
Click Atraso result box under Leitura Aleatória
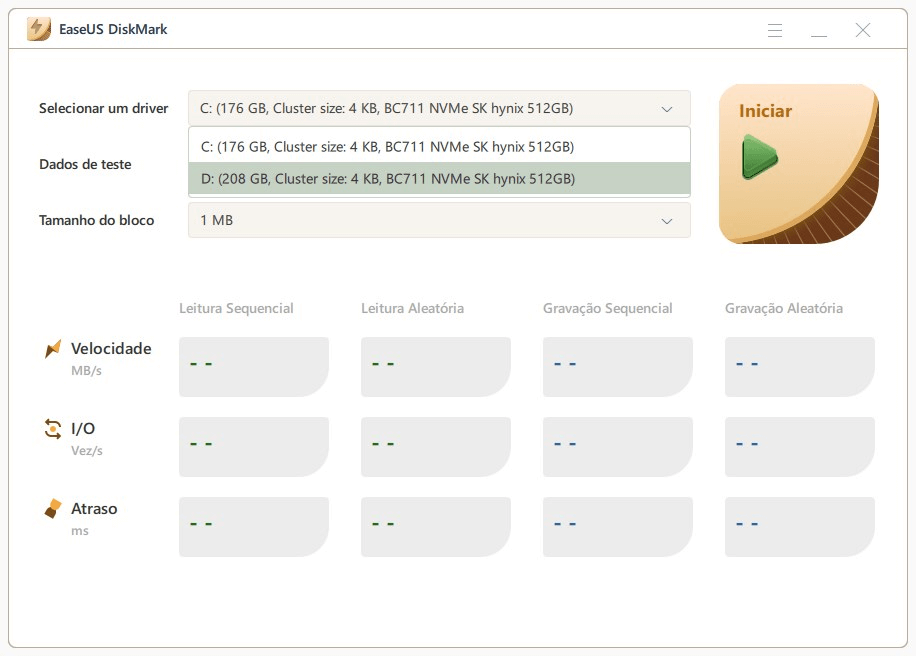pyautogui.click(x=436, y=527)
